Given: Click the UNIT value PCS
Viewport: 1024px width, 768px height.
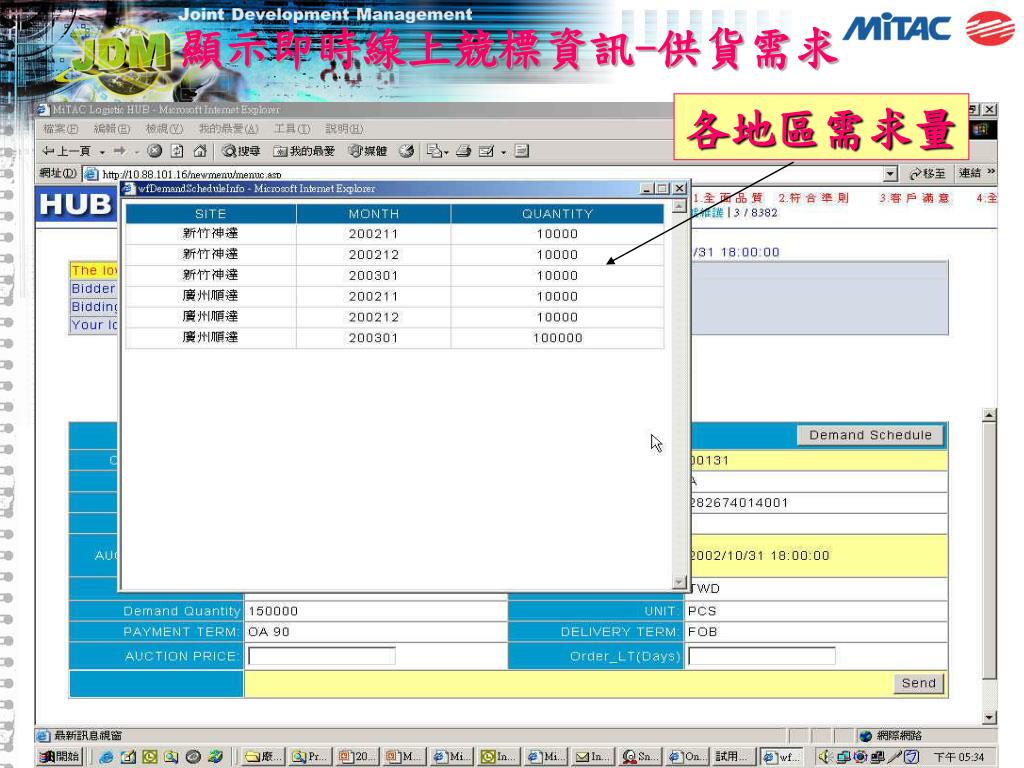Looking at the screenshot, I should click(x=702, y=611).
